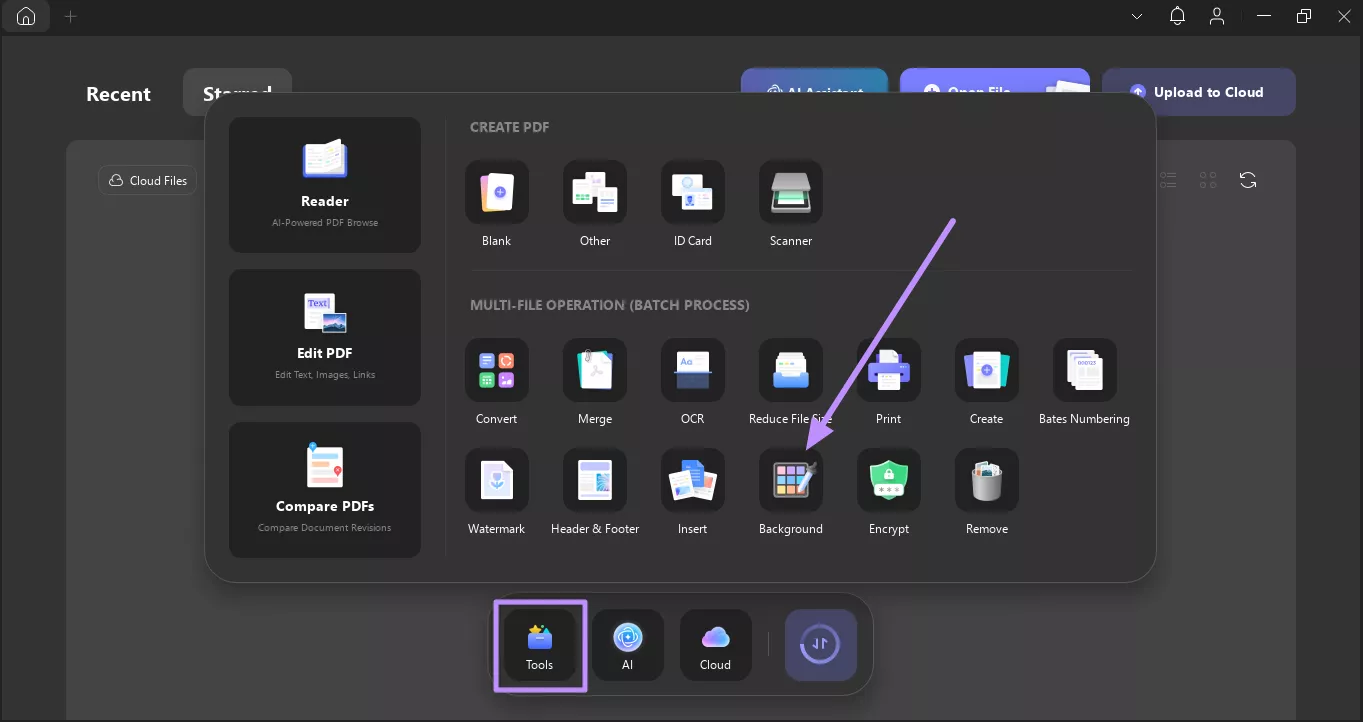This screenshot has width=1363, height=722.
Task: Click the circular sync icon in the dock
Action: click(x=821, y=645)
